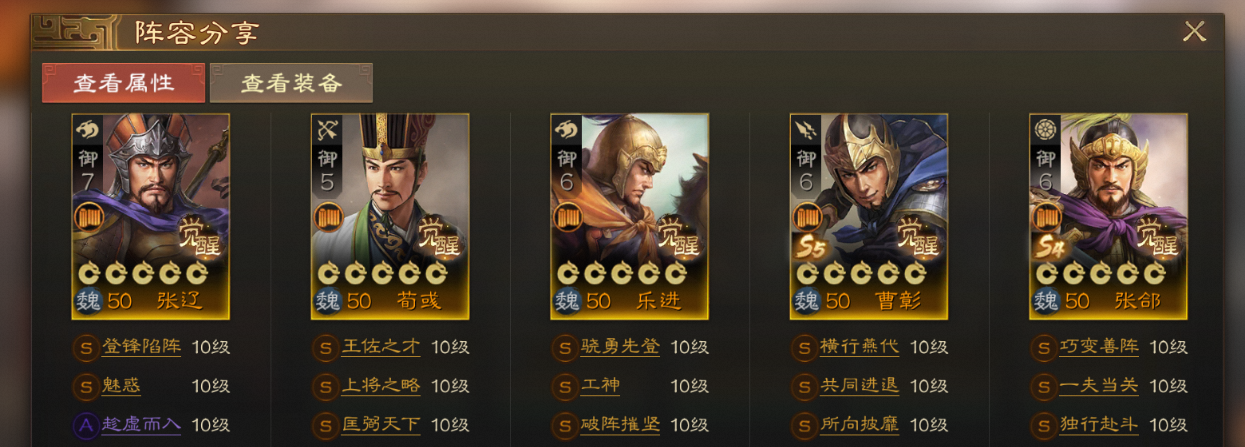Switch to the 查看装备 tab

click(291, 83)
